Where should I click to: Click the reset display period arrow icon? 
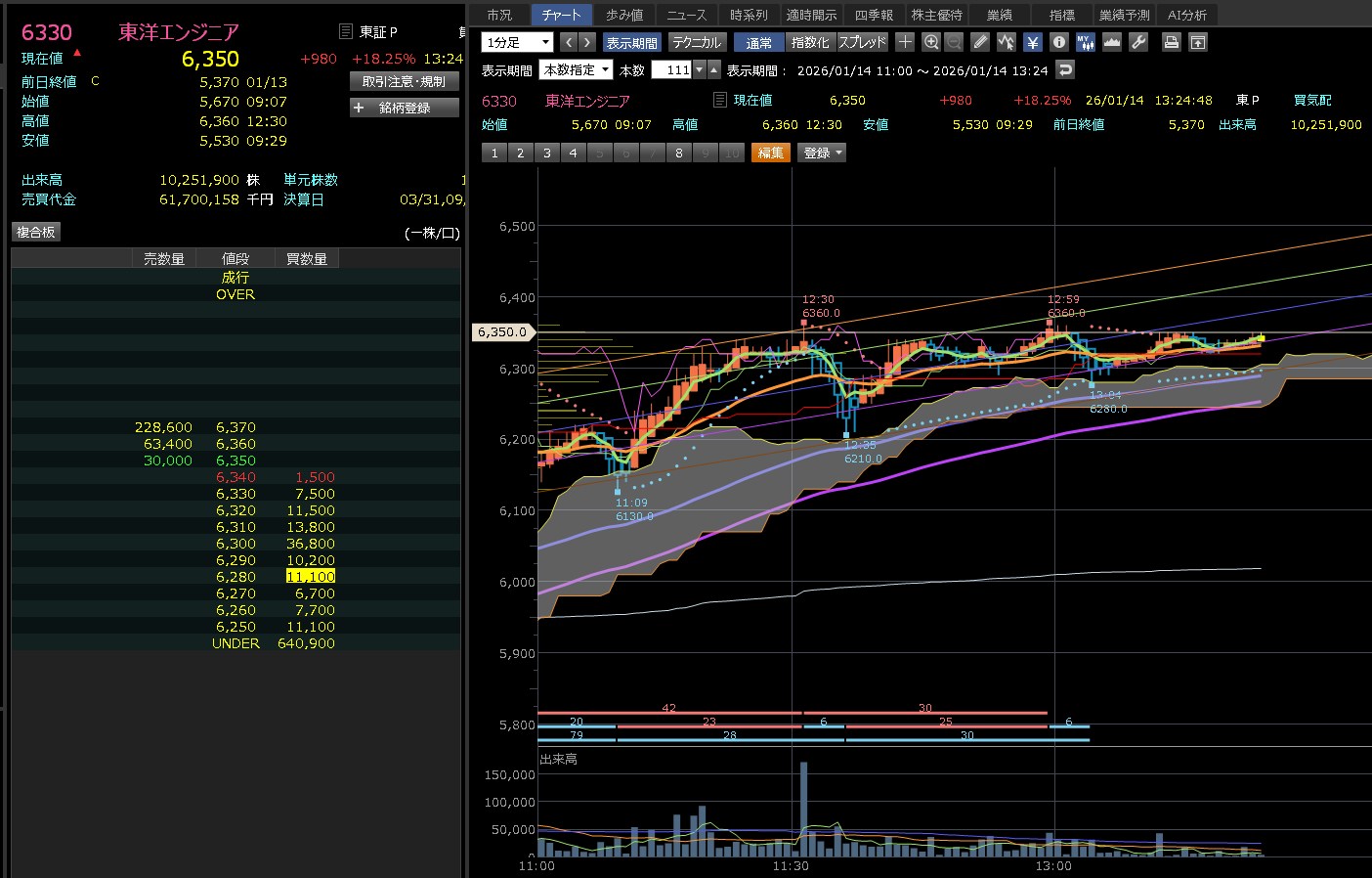1065,69
